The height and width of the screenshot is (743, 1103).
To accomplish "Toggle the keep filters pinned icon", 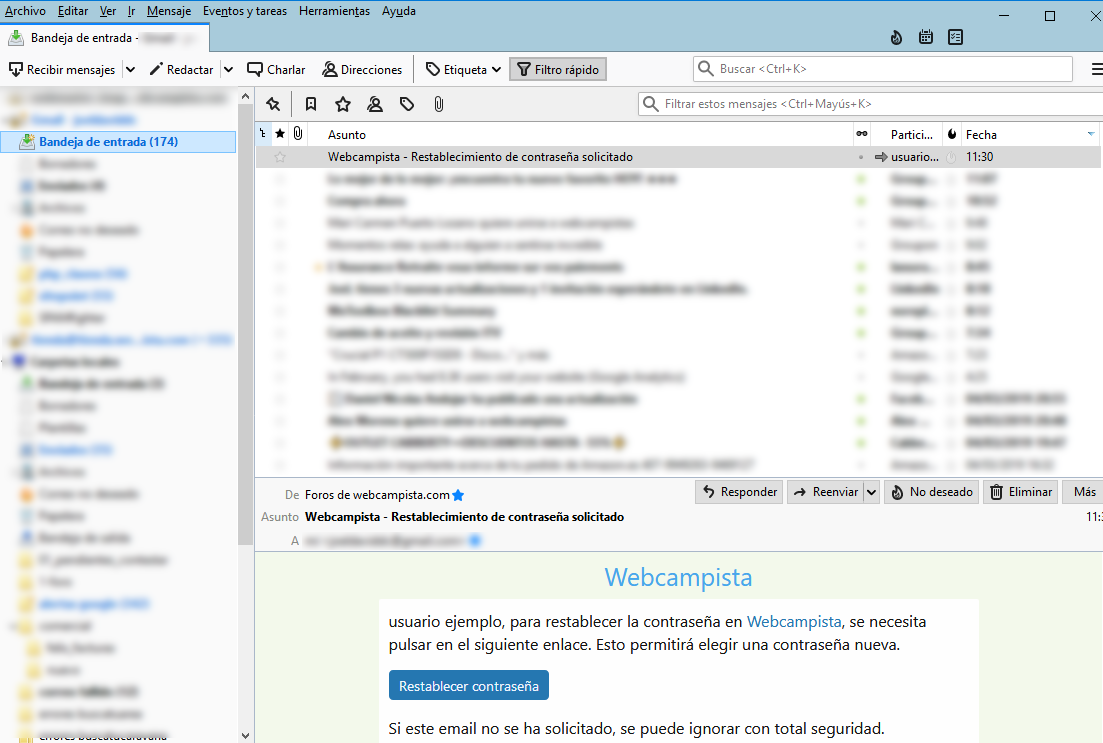I will pos(273,104).
